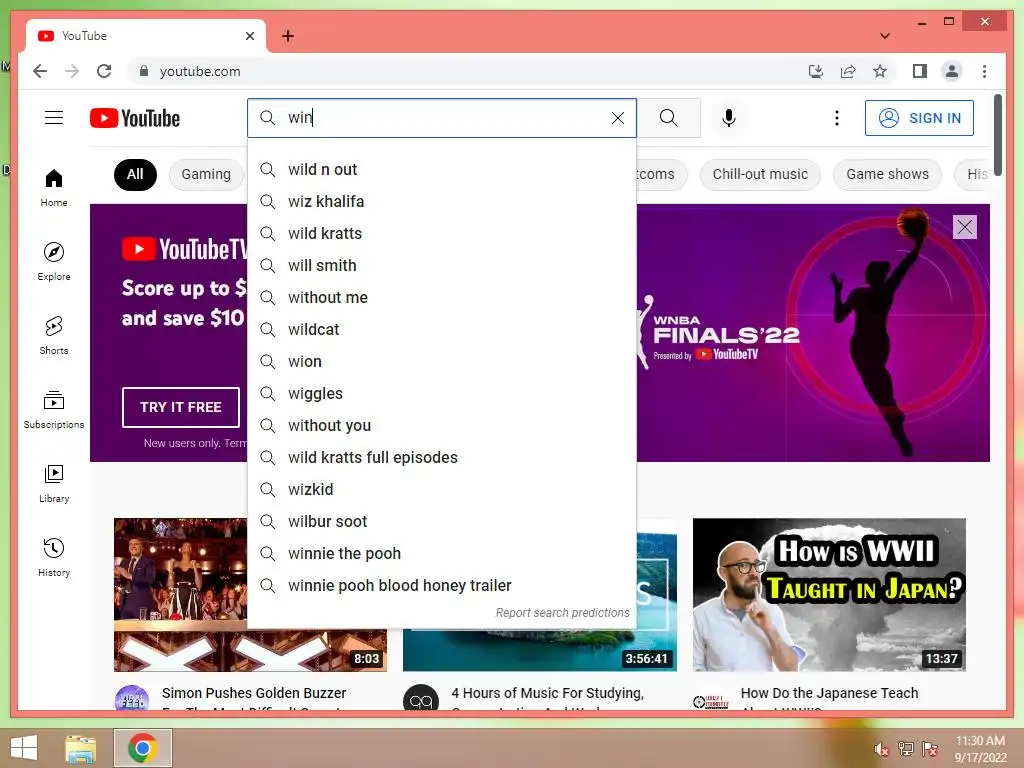
Task: Open the Chrome three-dot menu
Action: click(984, 71)
